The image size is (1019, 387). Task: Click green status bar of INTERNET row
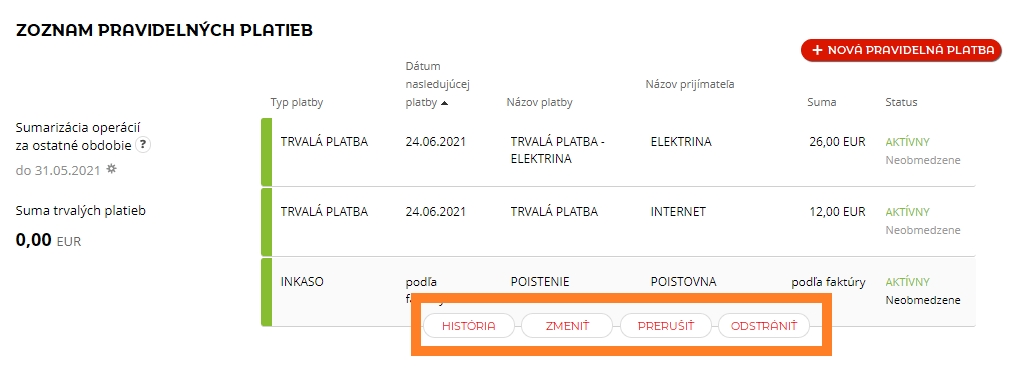[x=266, y=222]
